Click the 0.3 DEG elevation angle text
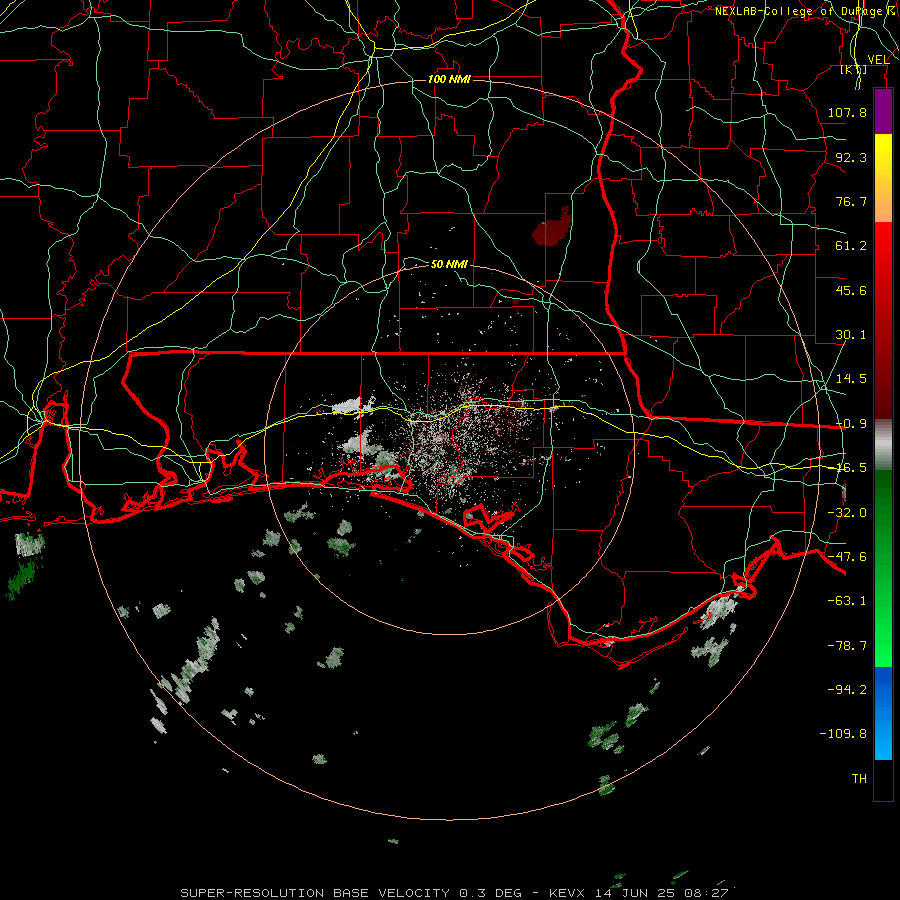 tap(490, 893)
